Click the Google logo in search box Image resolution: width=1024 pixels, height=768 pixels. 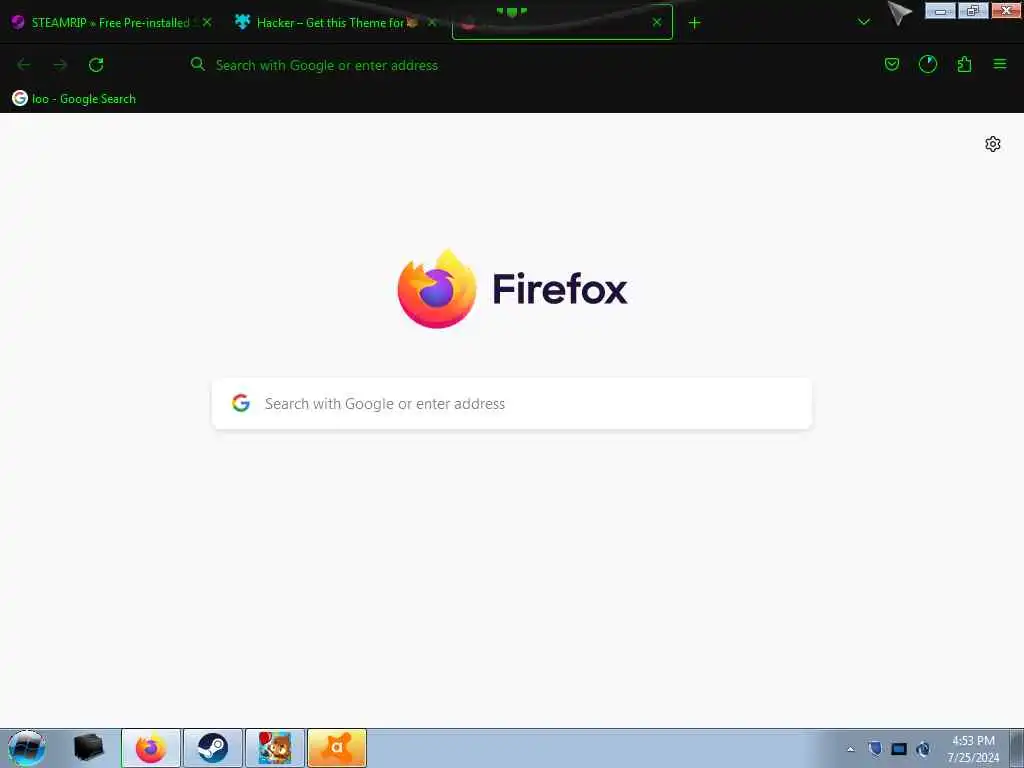[x=241, y=403]
